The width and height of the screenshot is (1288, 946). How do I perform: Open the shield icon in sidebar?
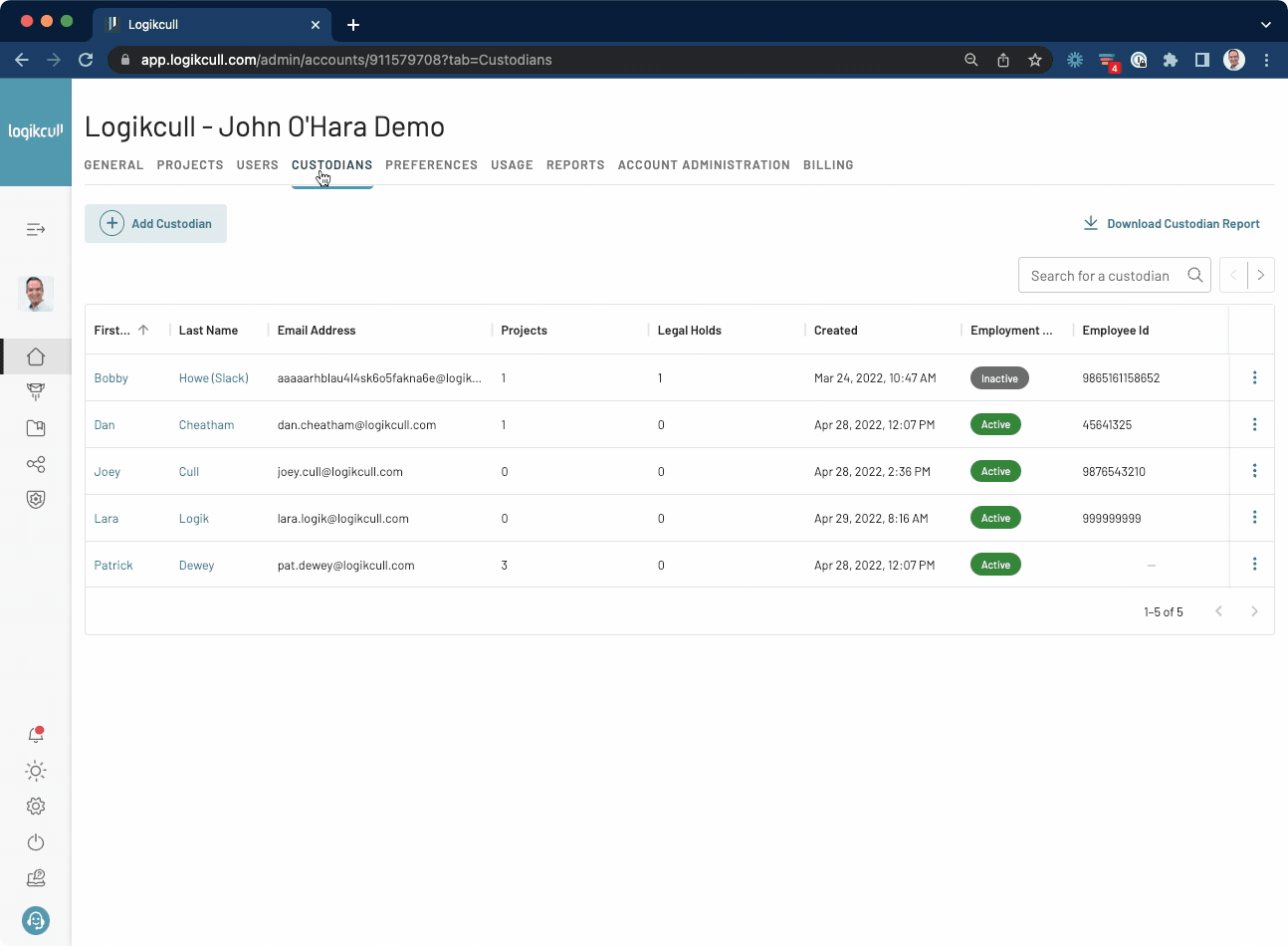tap(36, 500)
